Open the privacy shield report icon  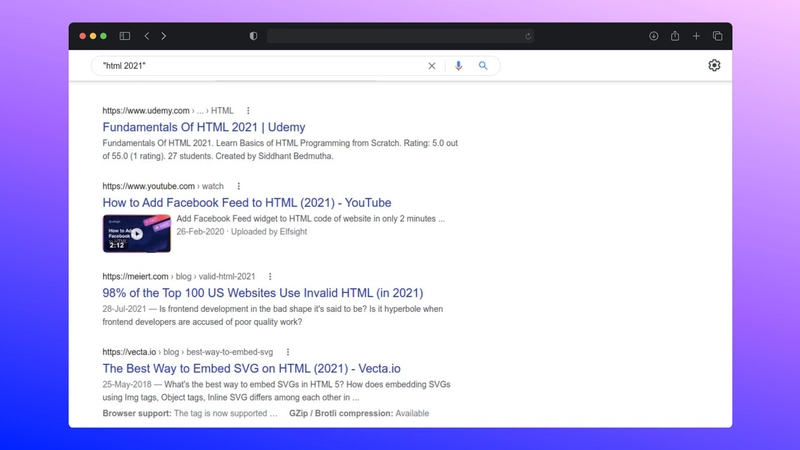pos(254,36)
